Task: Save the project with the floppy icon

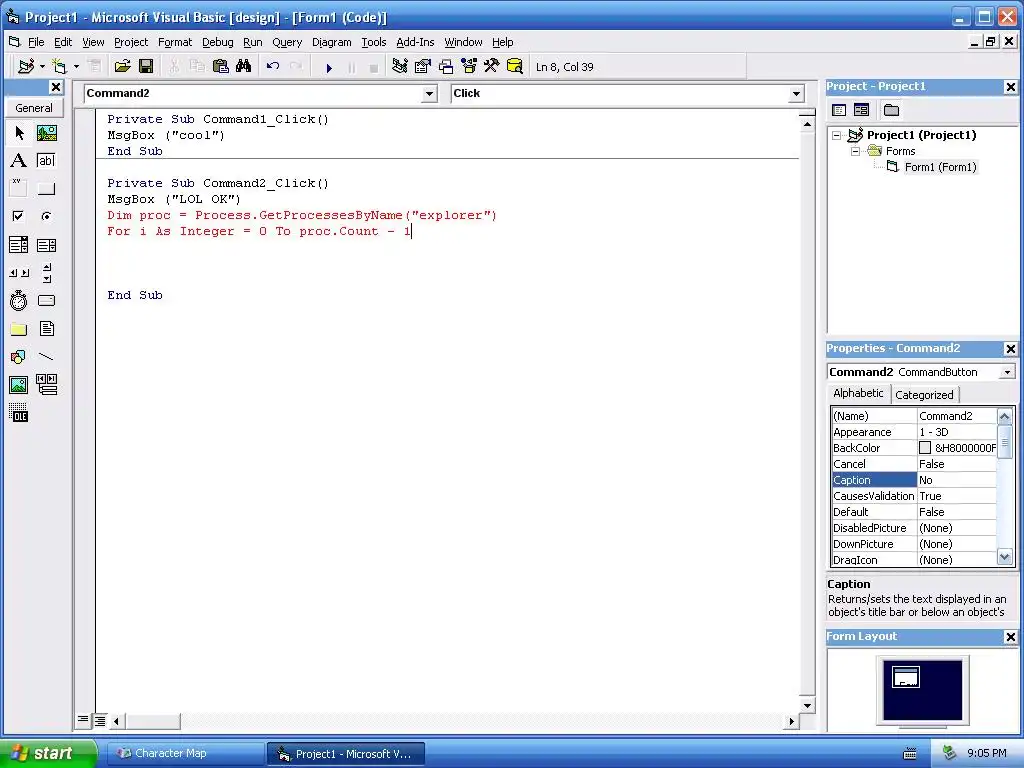Action: (146, 66)
